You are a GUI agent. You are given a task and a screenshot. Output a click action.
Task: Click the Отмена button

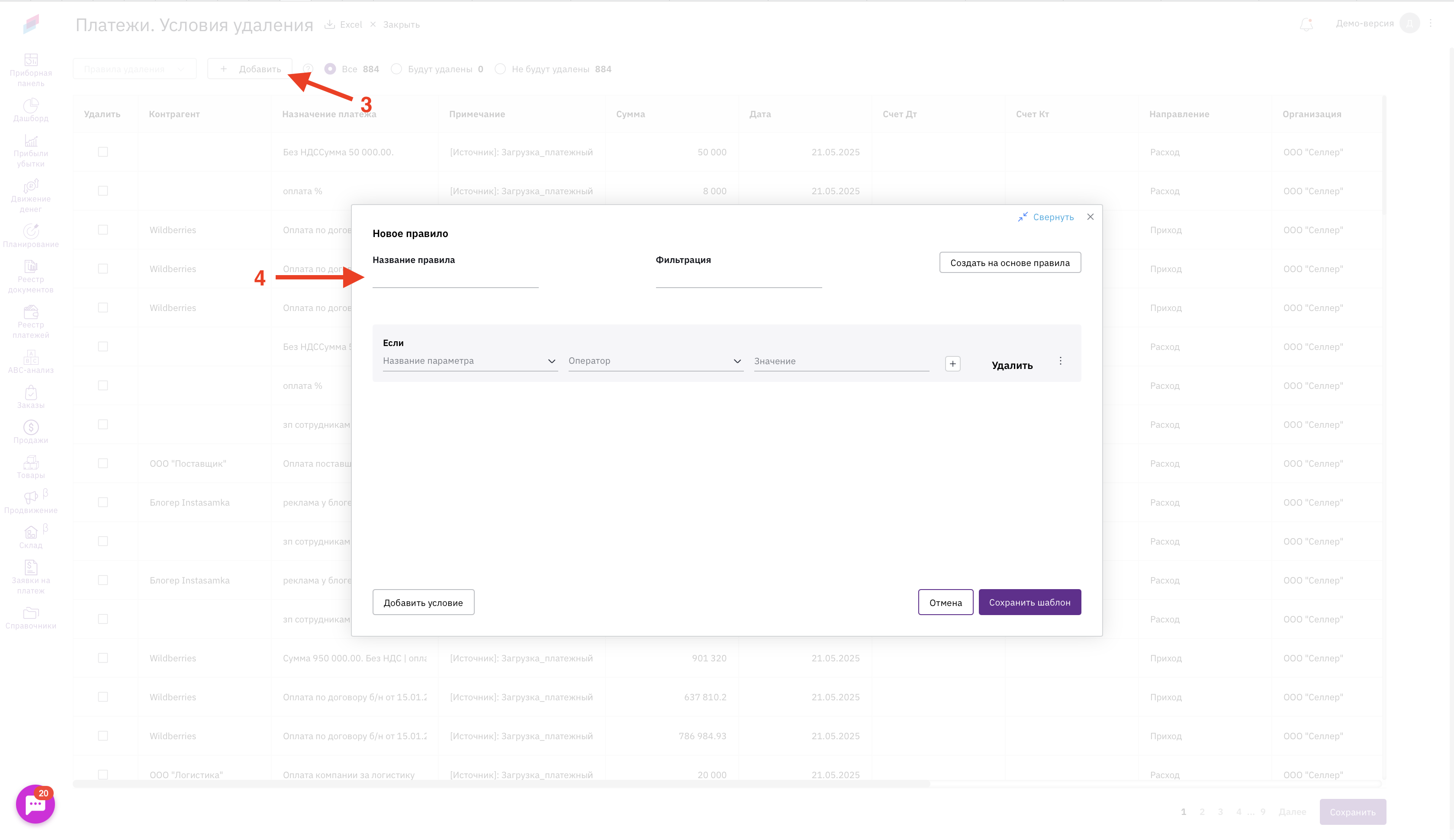[945, 602]
